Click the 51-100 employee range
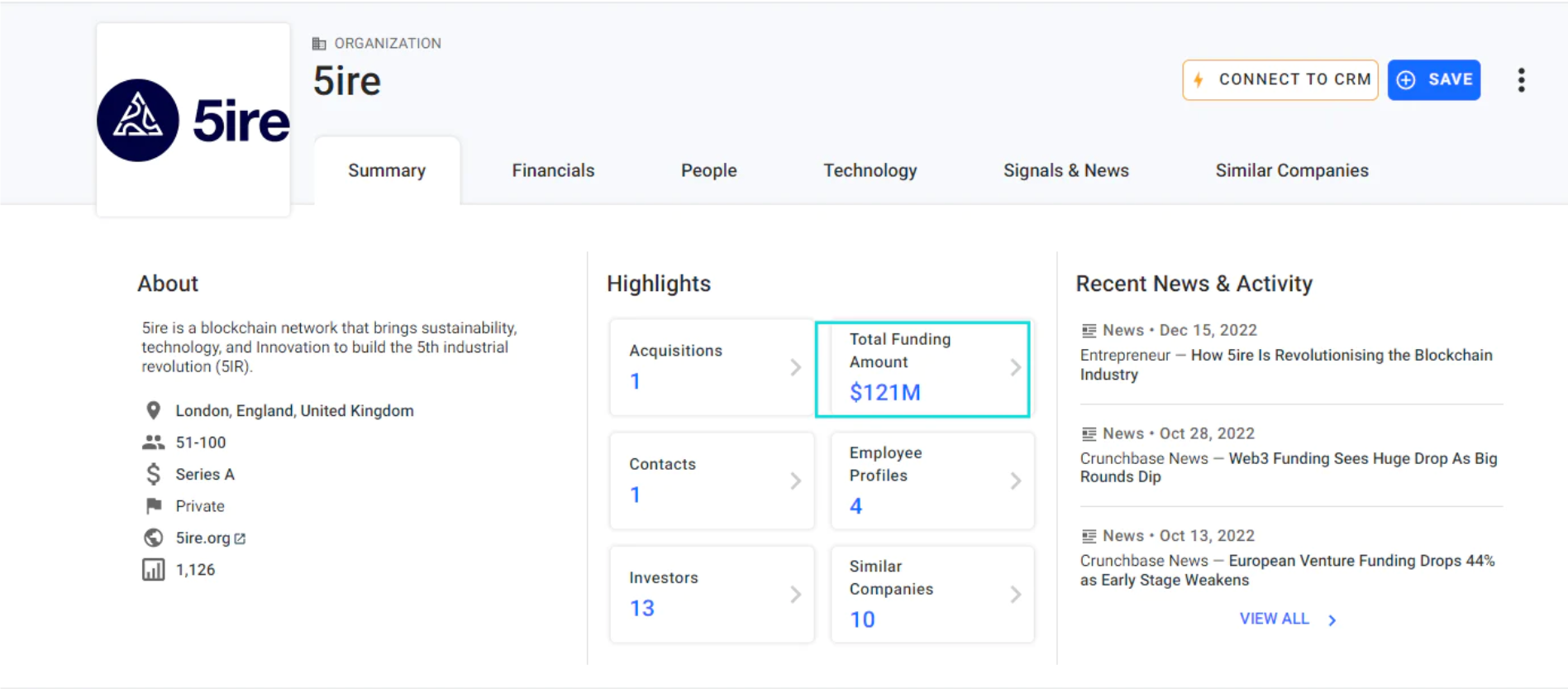 pos(201,443)
